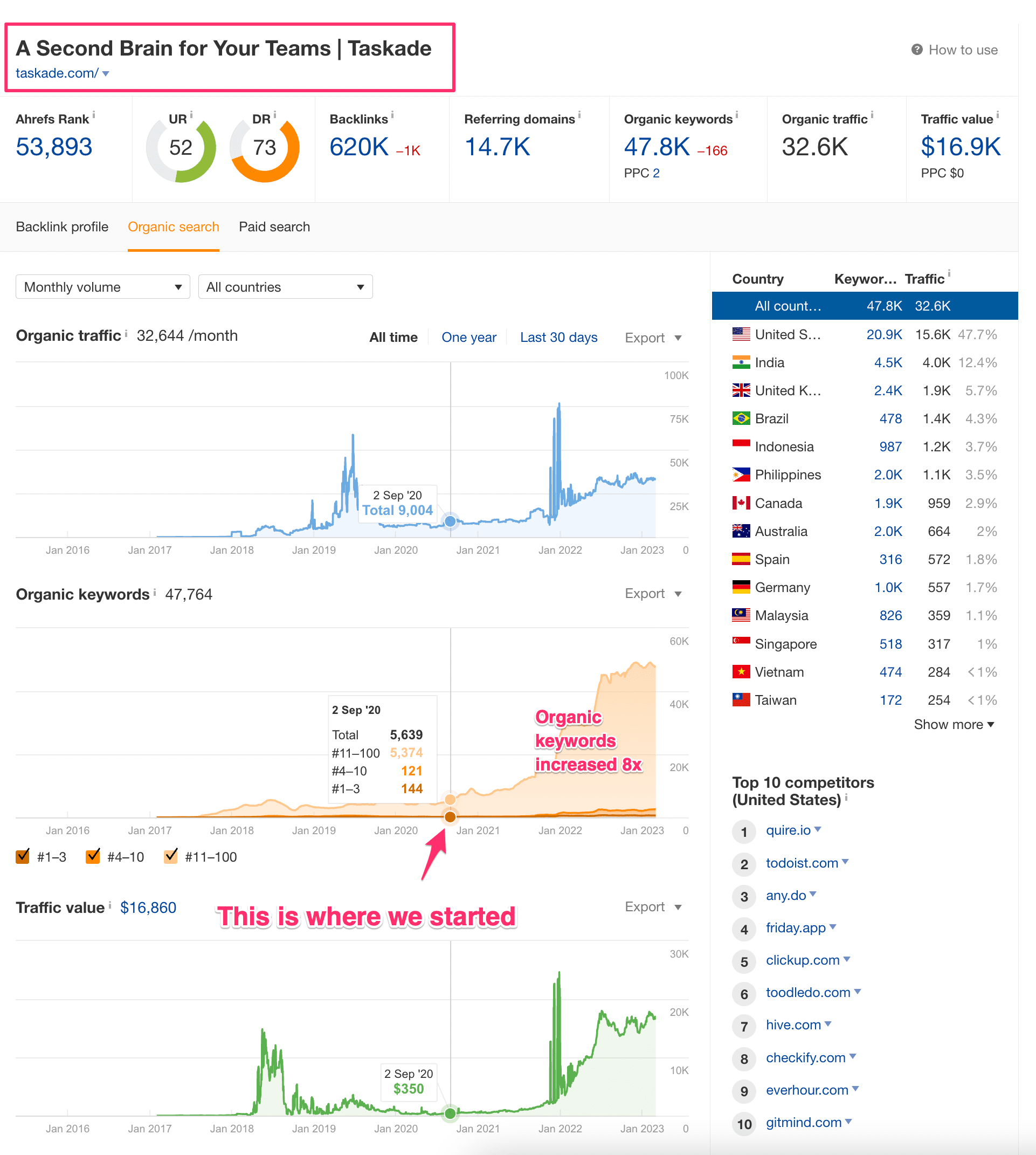Open the Monthly volume dropdown
Image resolution: width=1036 pixels, height=1155 pixels.
[x=102, y=286]
